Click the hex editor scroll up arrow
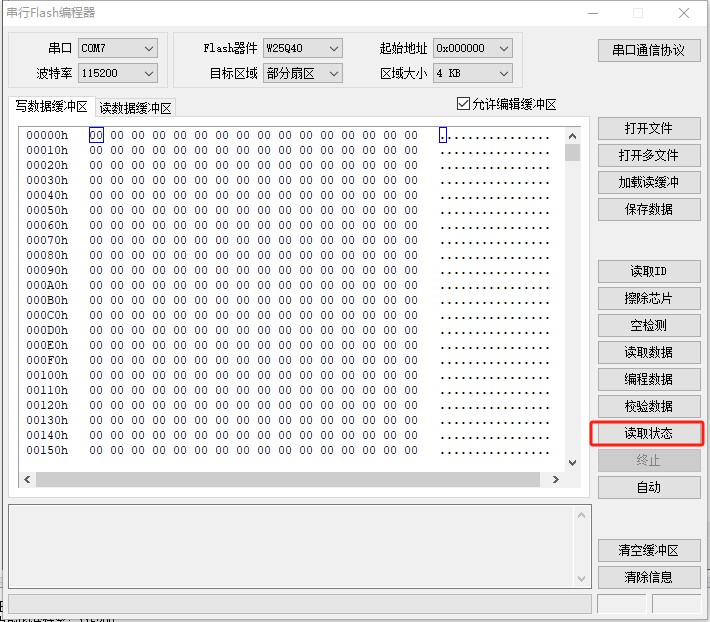The image size is (710, 622). point(572,136)
